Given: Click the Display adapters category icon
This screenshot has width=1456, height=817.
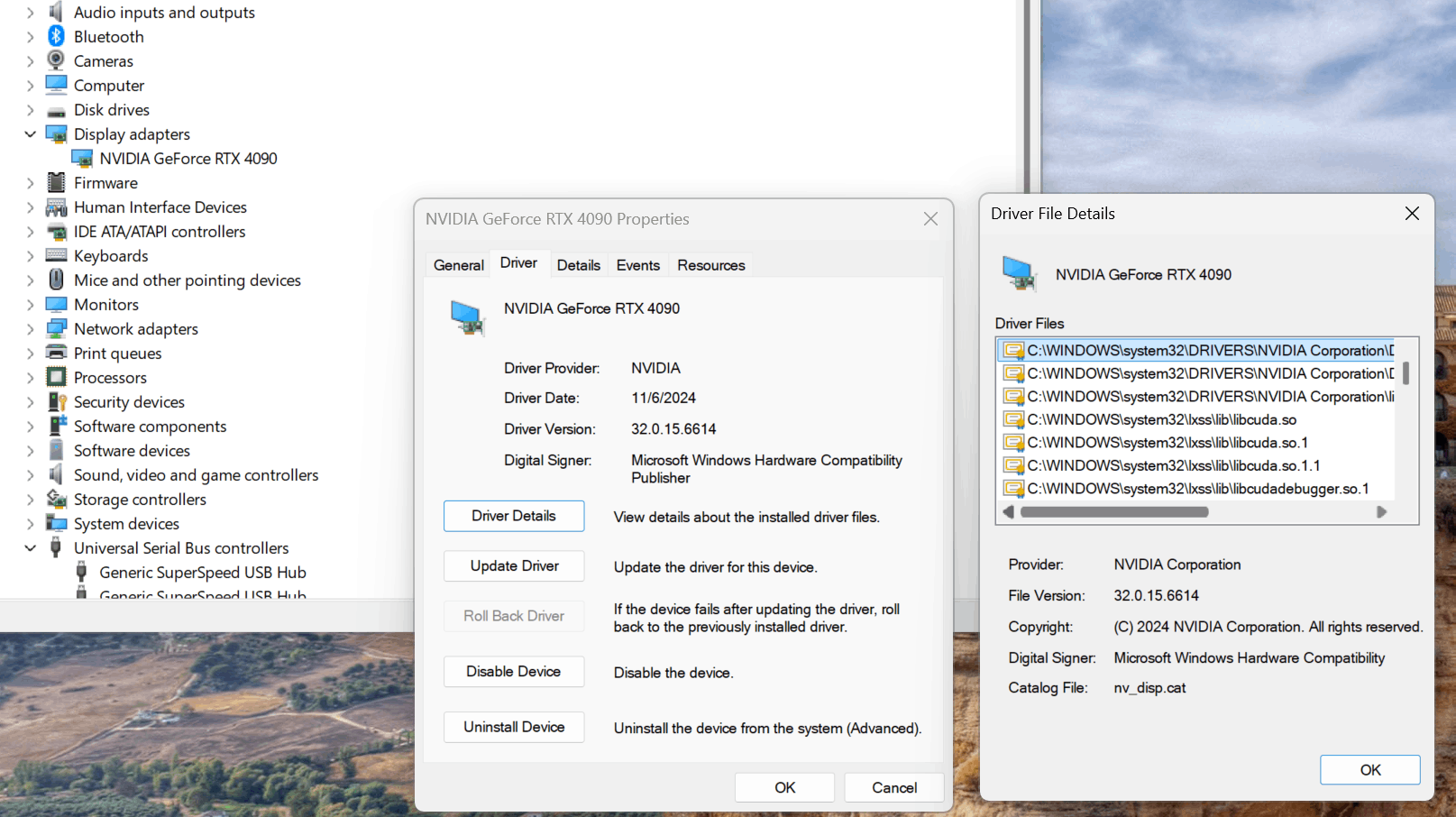Looking at the screenshot, I should coord(56,134).
